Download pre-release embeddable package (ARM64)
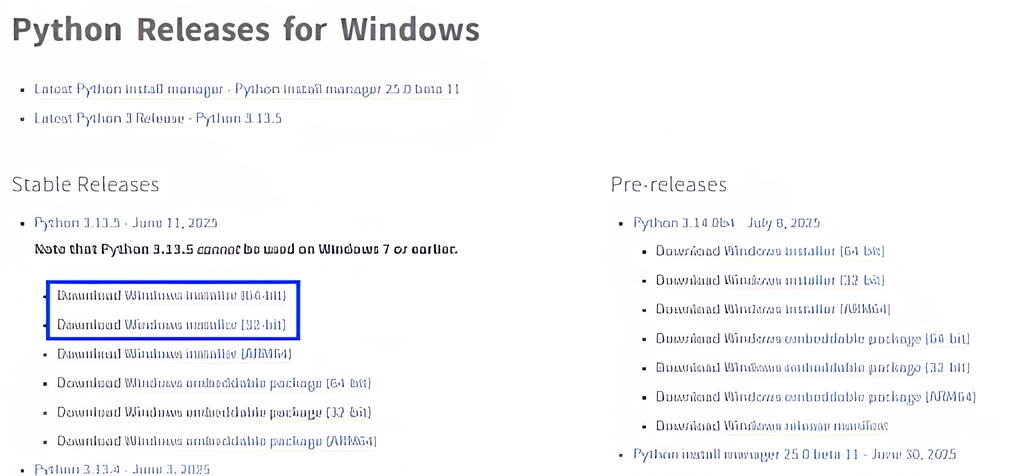This screenshot has width=1024, height=476. coord(815,397)
